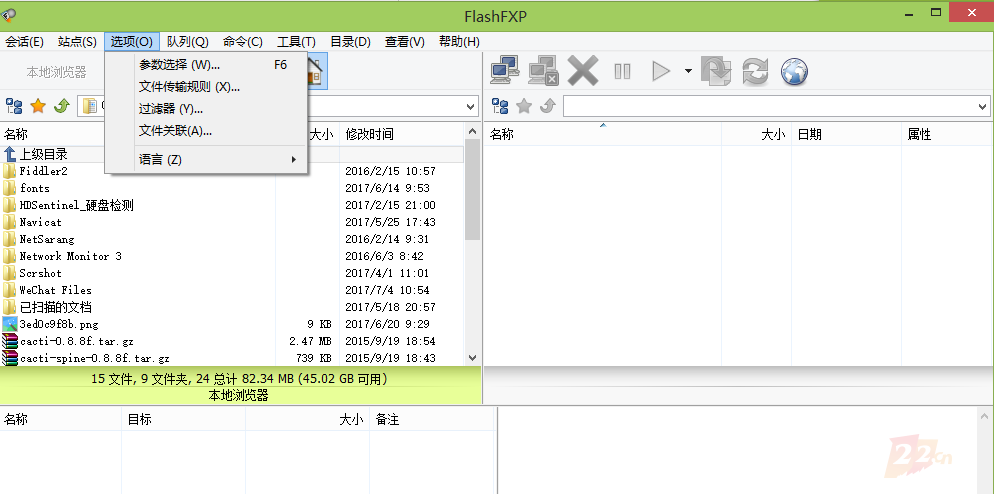Close the open 选项(O) menu
The image size is (994, 494).
pyautogui.click(x=132, y=42)
